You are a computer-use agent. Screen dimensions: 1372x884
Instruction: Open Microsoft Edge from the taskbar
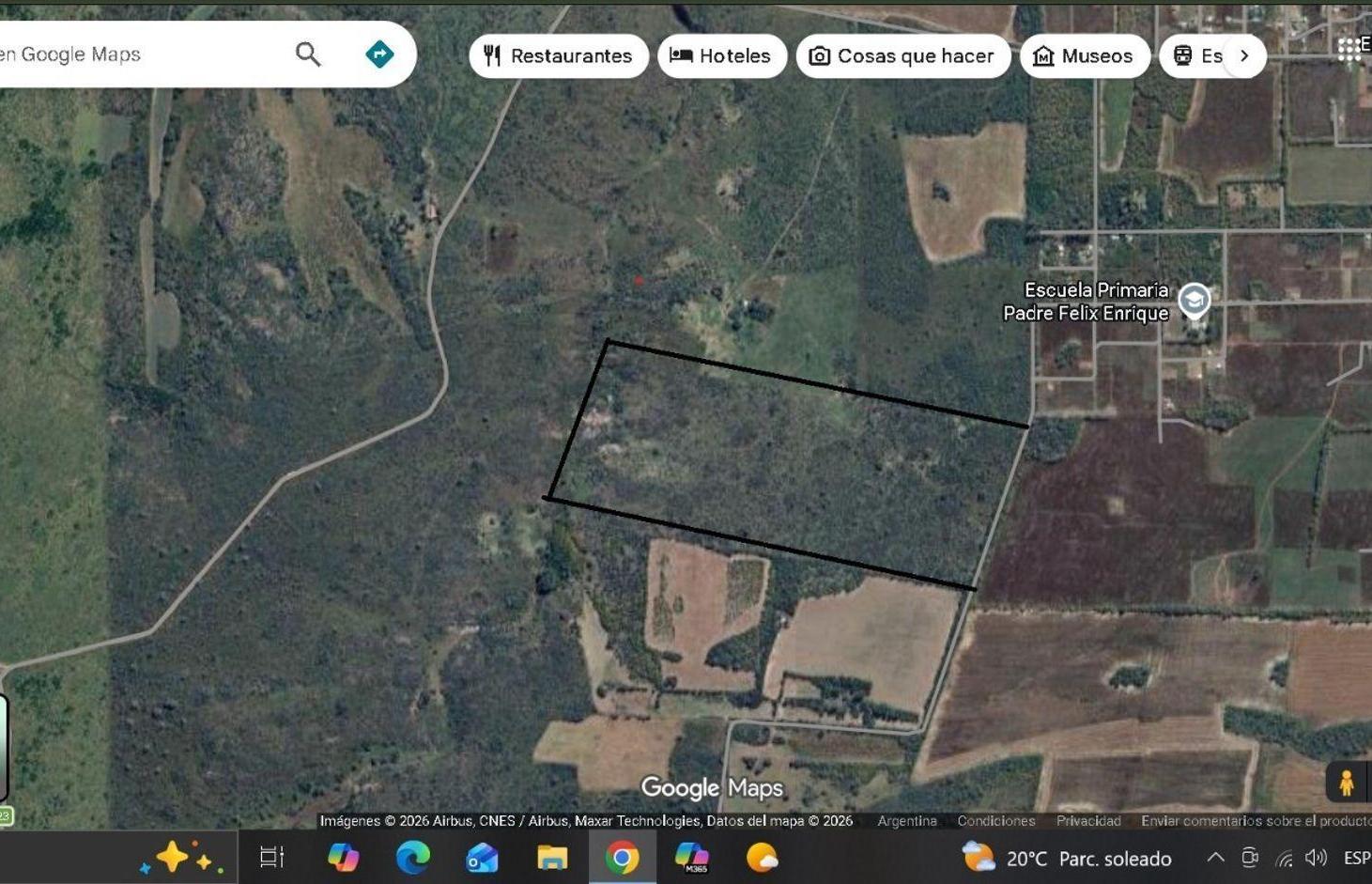click(412, 858)
